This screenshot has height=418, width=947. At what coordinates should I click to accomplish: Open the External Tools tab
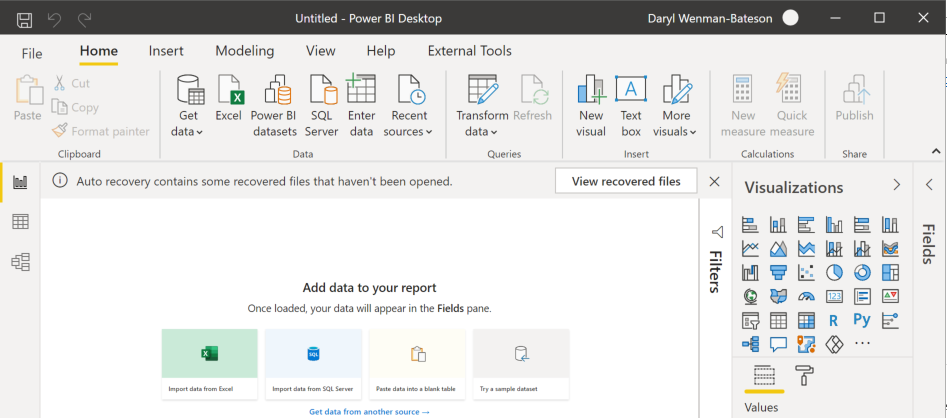469,51
